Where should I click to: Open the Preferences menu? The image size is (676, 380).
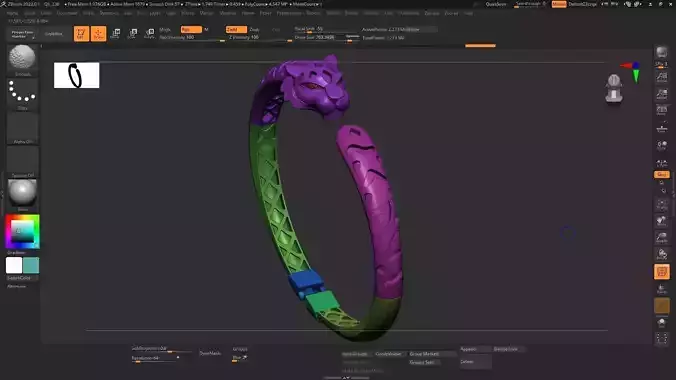289,13
